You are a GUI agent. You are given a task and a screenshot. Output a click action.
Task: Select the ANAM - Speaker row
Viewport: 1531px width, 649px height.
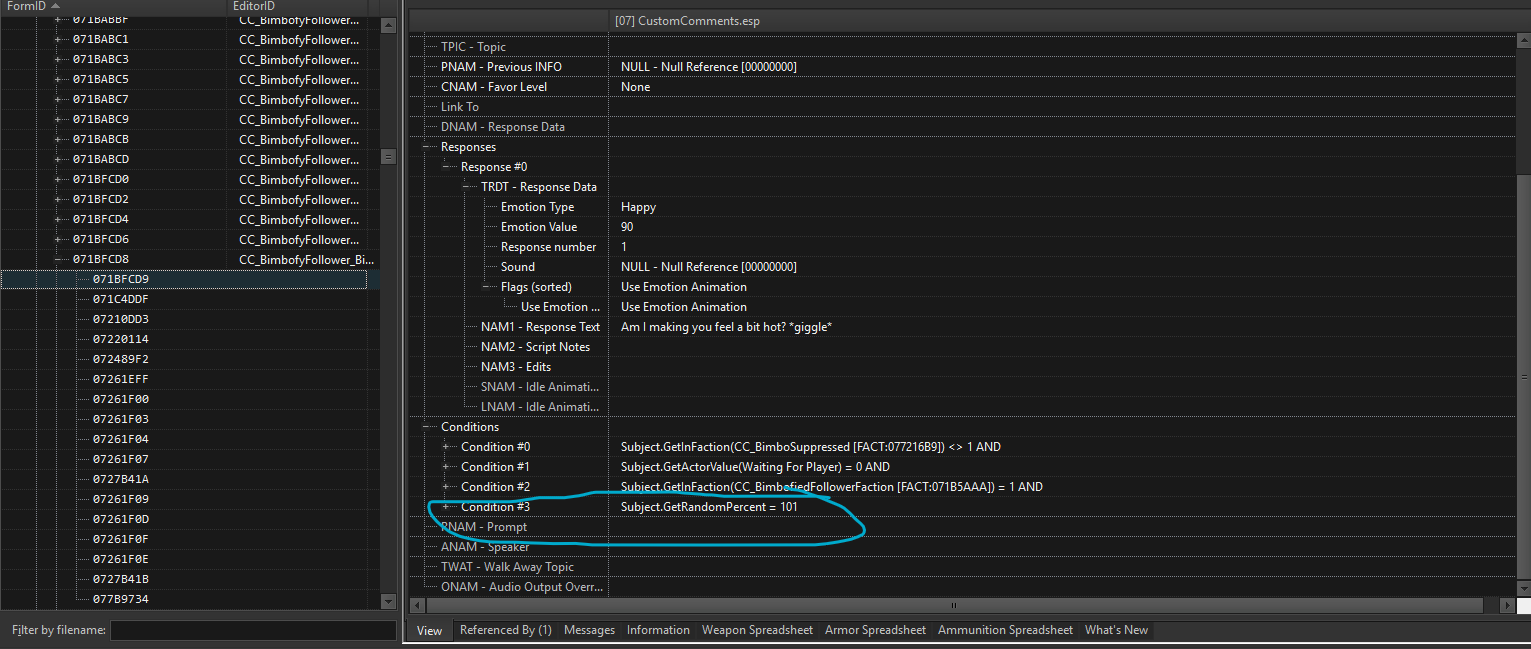pos(485,547)
